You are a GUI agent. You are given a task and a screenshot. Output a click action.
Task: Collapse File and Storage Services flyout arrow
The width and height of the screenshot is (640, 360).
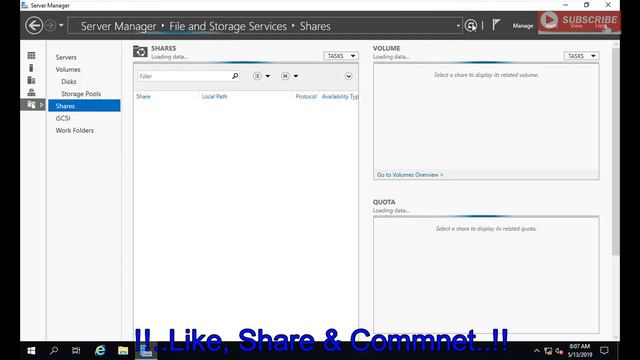(41, 105)
